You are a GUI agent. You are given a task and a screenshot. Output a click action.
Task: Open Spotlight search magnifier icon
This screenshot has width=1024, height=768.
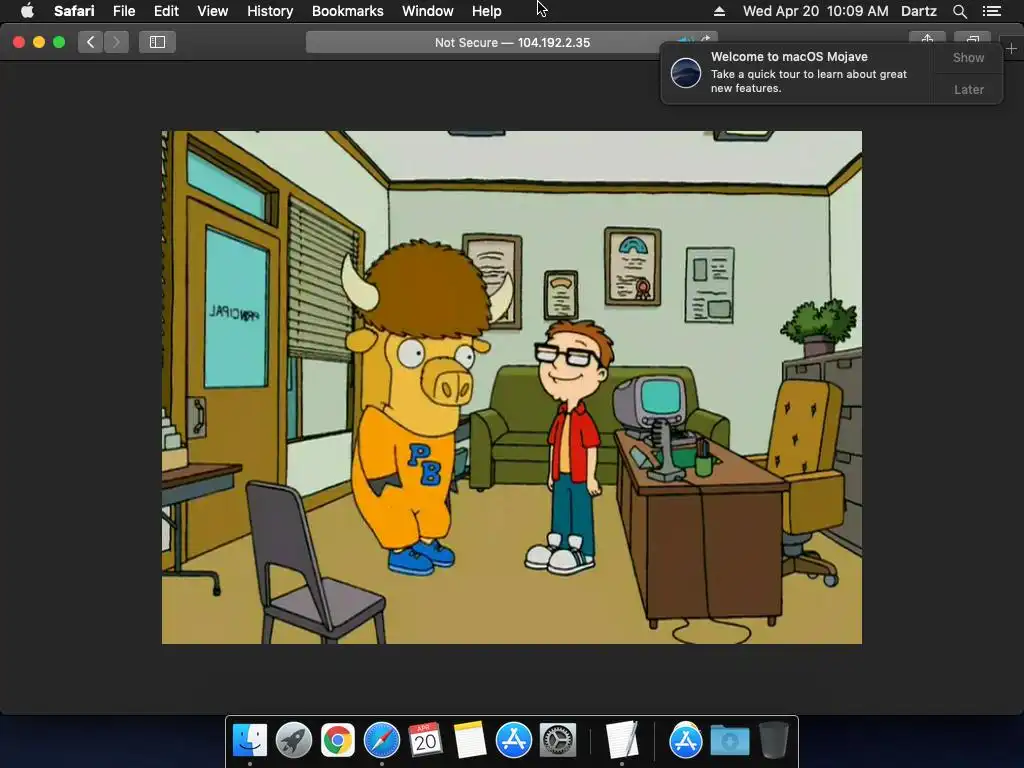pos(959,11)
